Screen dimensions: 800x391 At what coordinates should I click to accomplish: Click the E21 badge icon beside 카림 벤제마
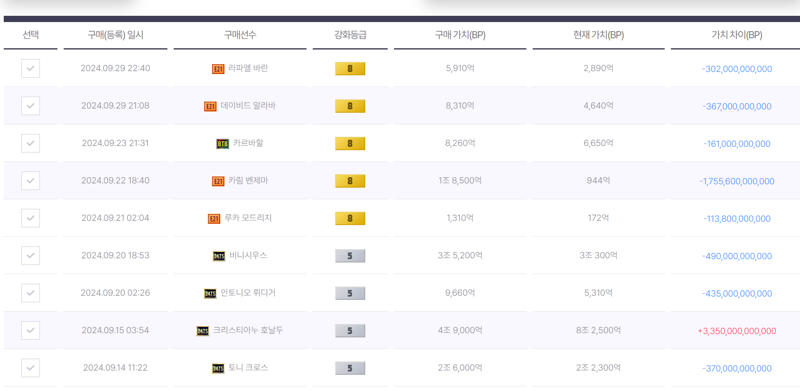218,181
